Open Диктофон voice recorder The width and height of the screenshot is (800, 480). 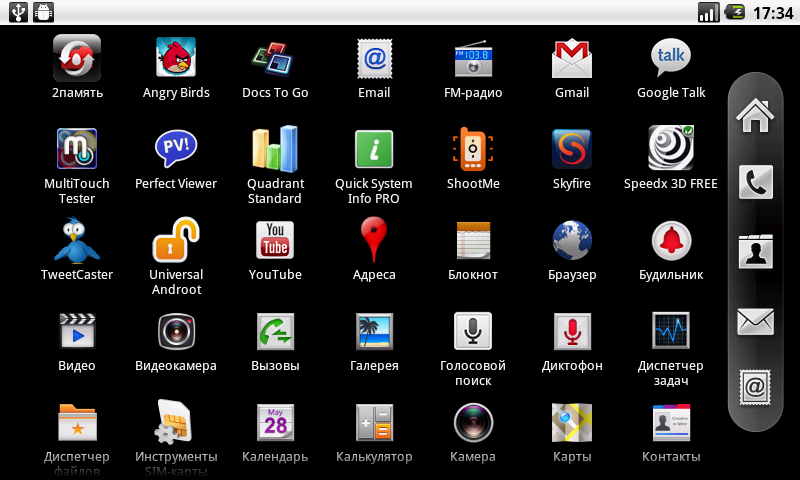coord(572,331)
